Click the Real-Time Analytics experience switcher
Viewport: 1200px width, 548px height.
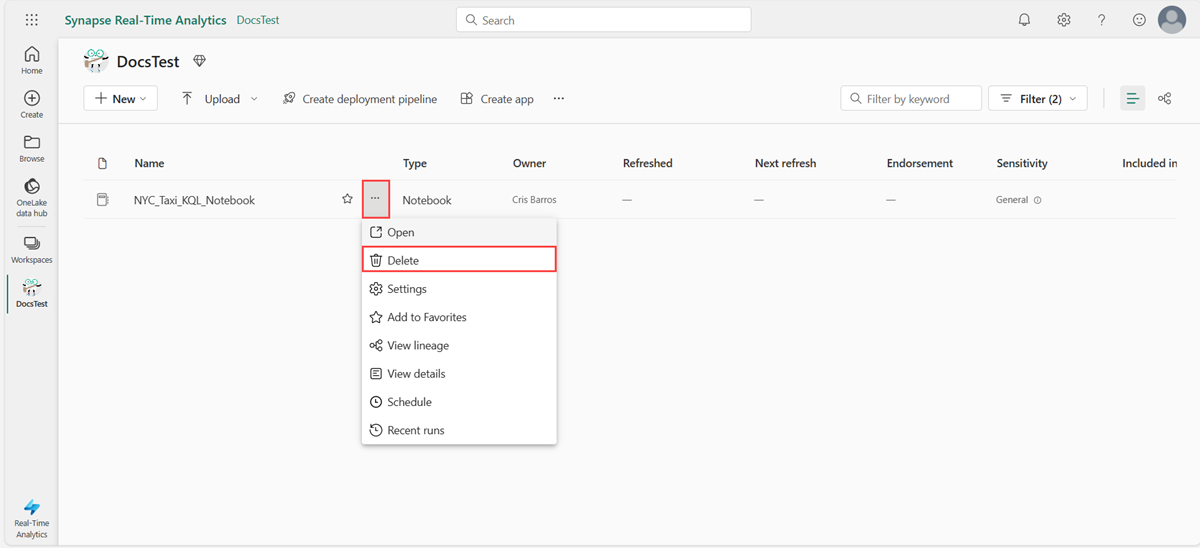point(32,519)
